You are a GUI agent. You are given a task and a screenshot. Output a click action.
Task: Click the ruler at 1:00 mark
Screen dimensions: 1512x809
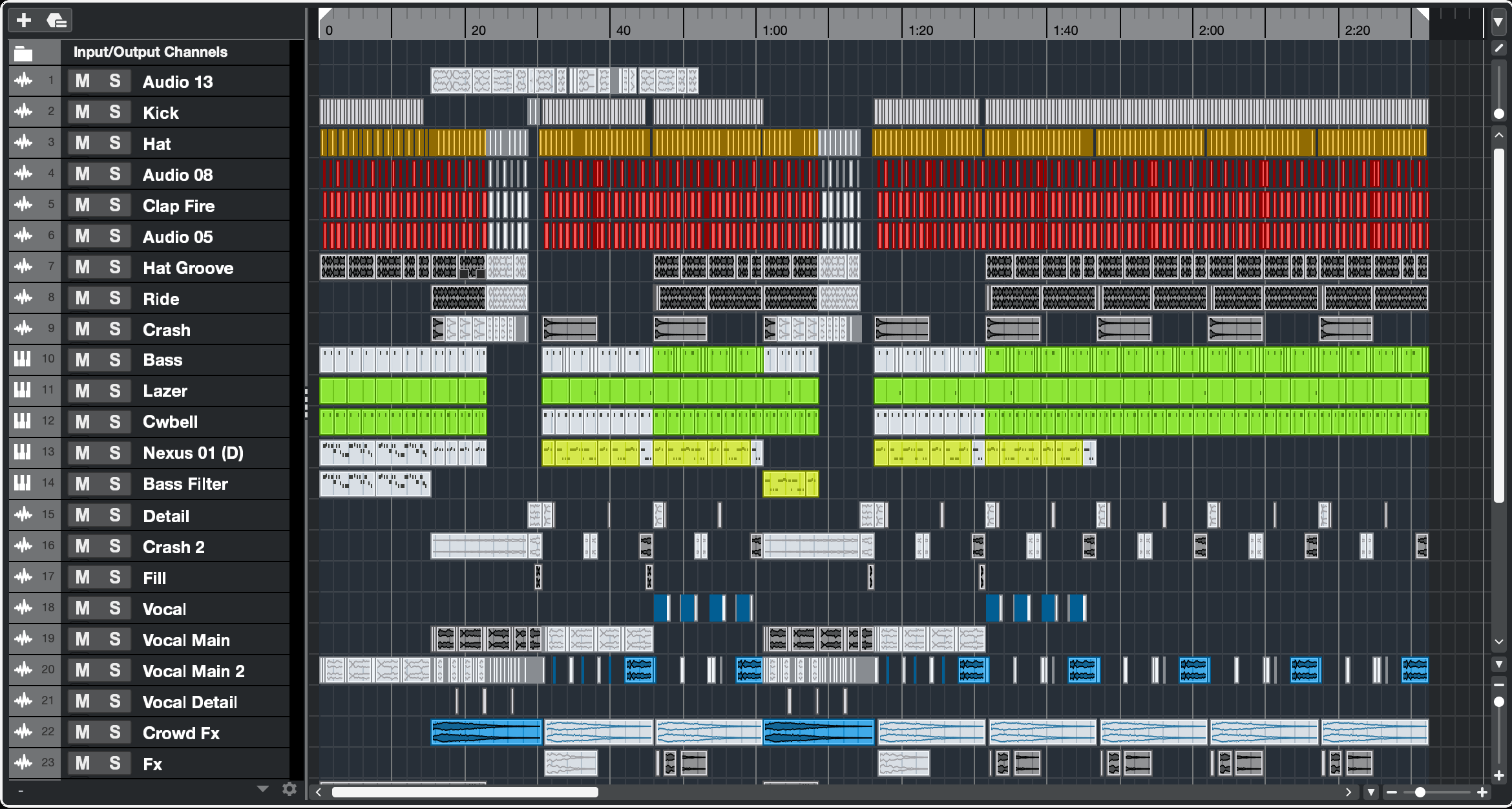point(775,30)
